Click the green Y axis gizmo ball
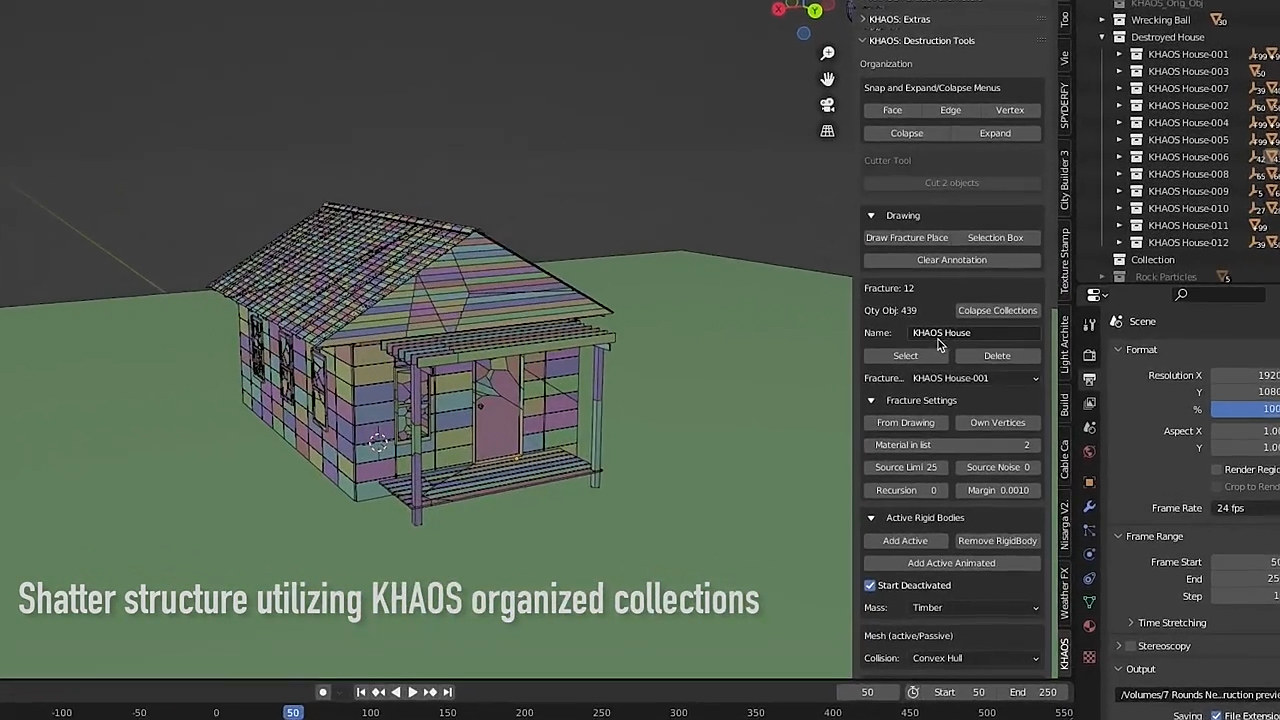 click(x=815, y=11)
